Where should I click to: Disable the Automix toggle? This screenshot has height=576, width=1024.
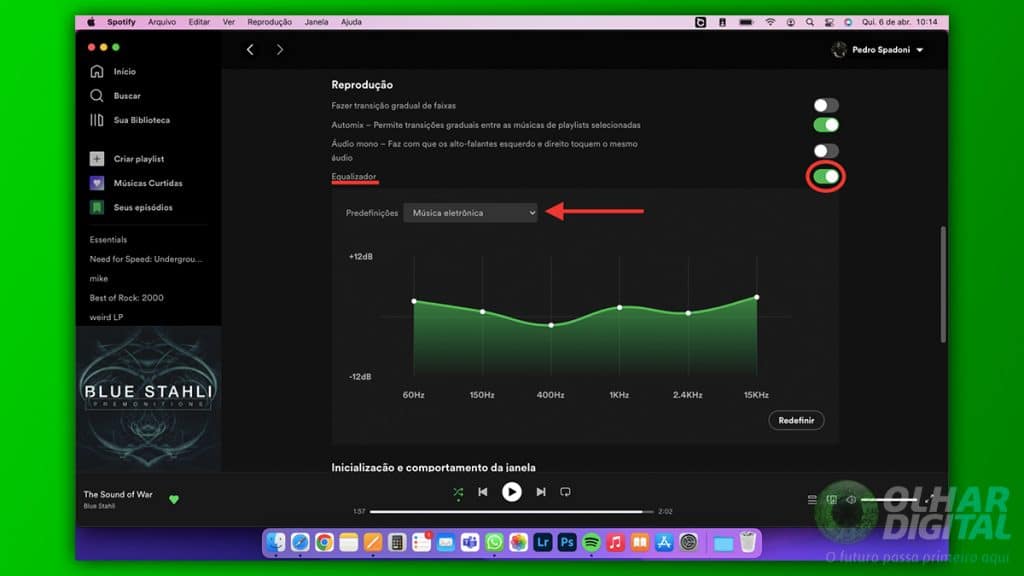(x=826, y=125)
